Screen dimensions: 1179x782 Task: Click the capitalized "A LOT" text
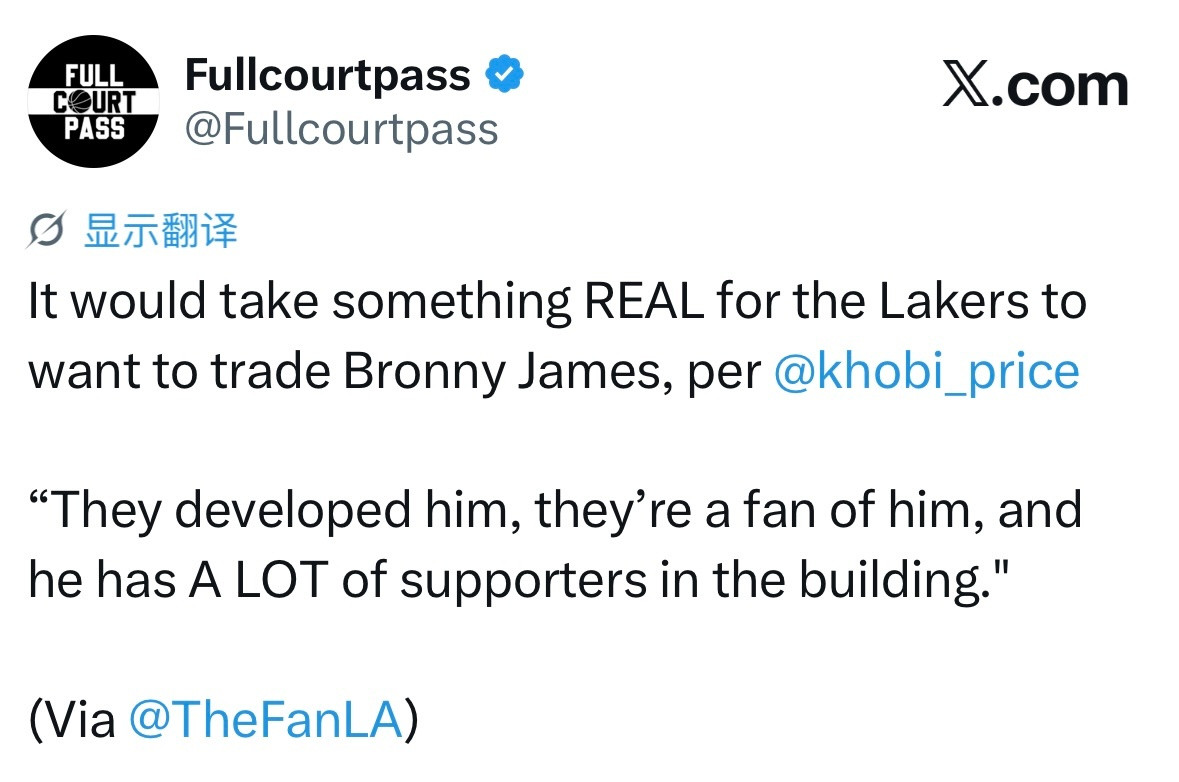259,580
